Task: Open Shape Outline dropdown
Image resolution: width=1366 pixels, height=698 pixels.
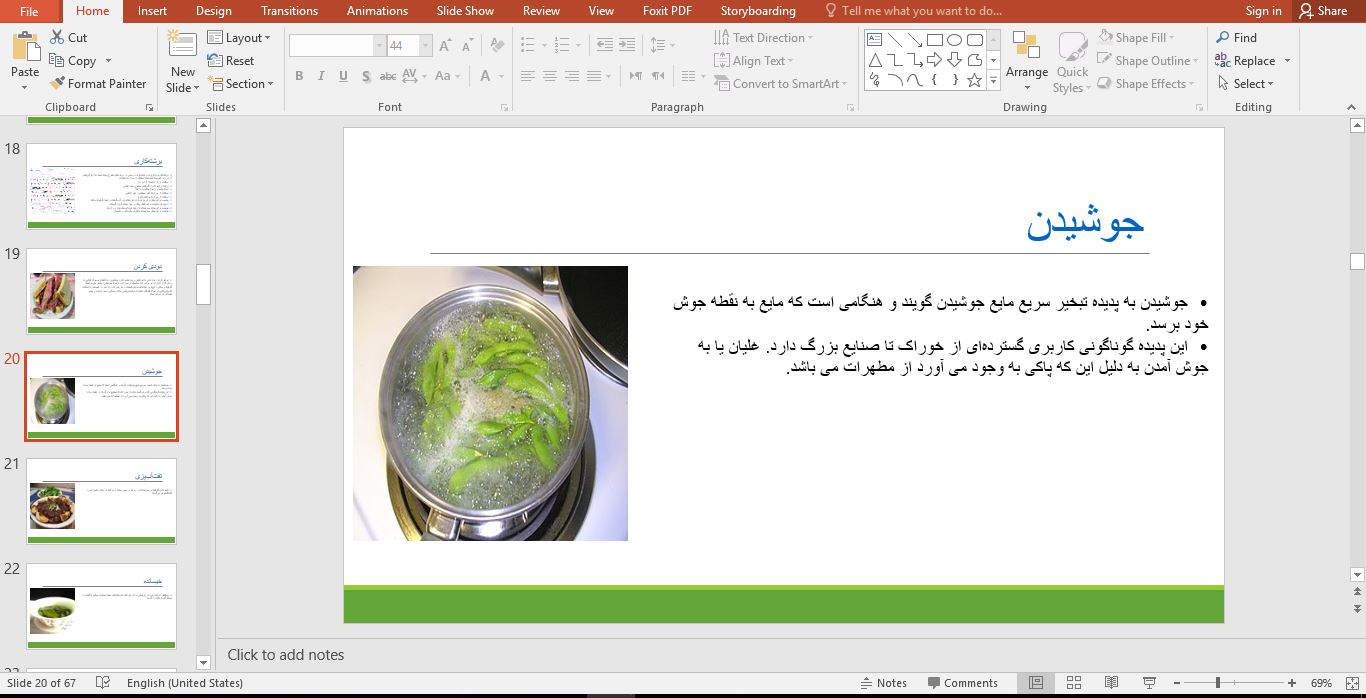Action: (x=1148, y=61)
